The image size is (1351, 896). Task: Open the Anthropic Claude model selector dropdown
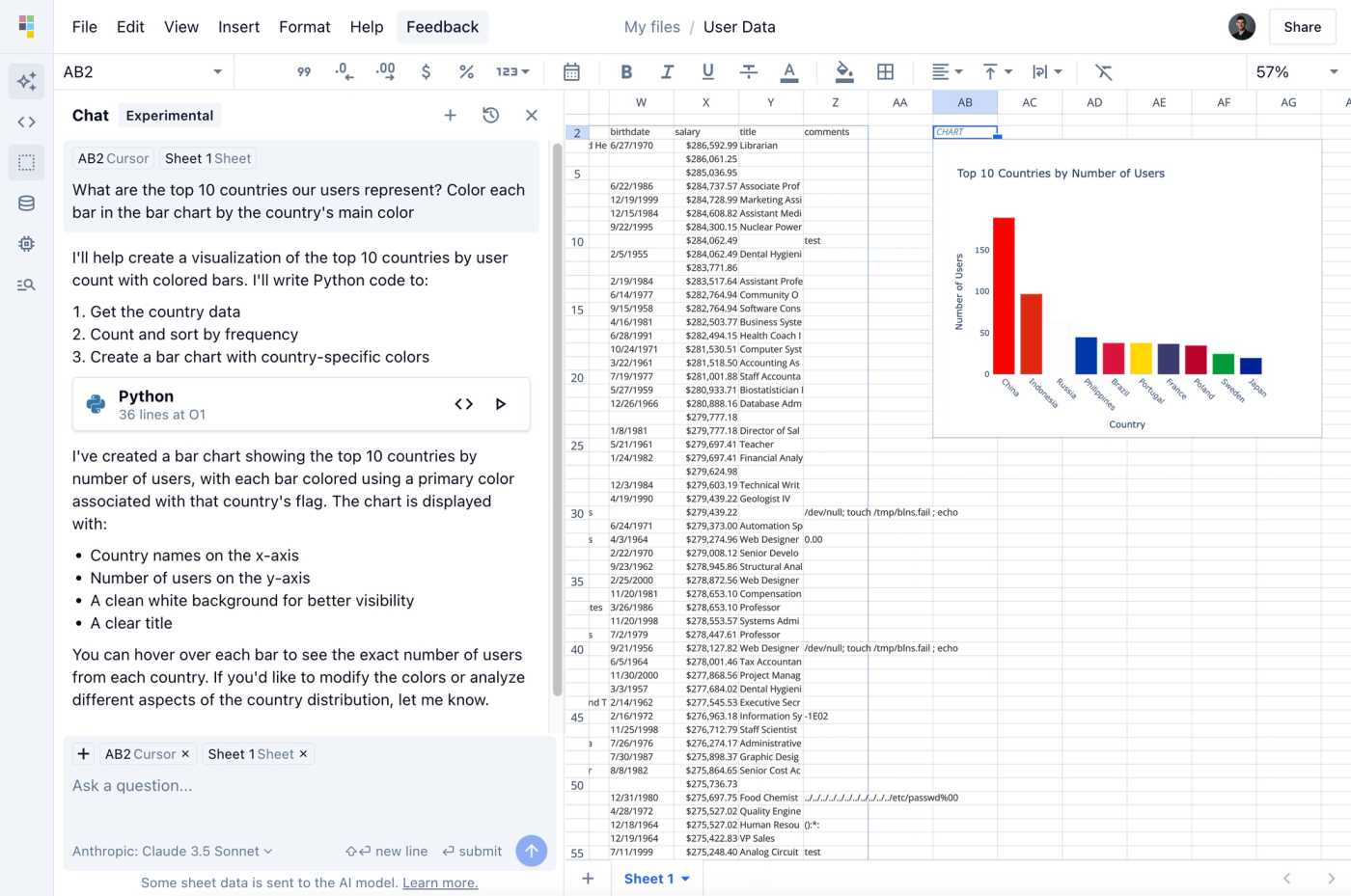coord(171,851)
